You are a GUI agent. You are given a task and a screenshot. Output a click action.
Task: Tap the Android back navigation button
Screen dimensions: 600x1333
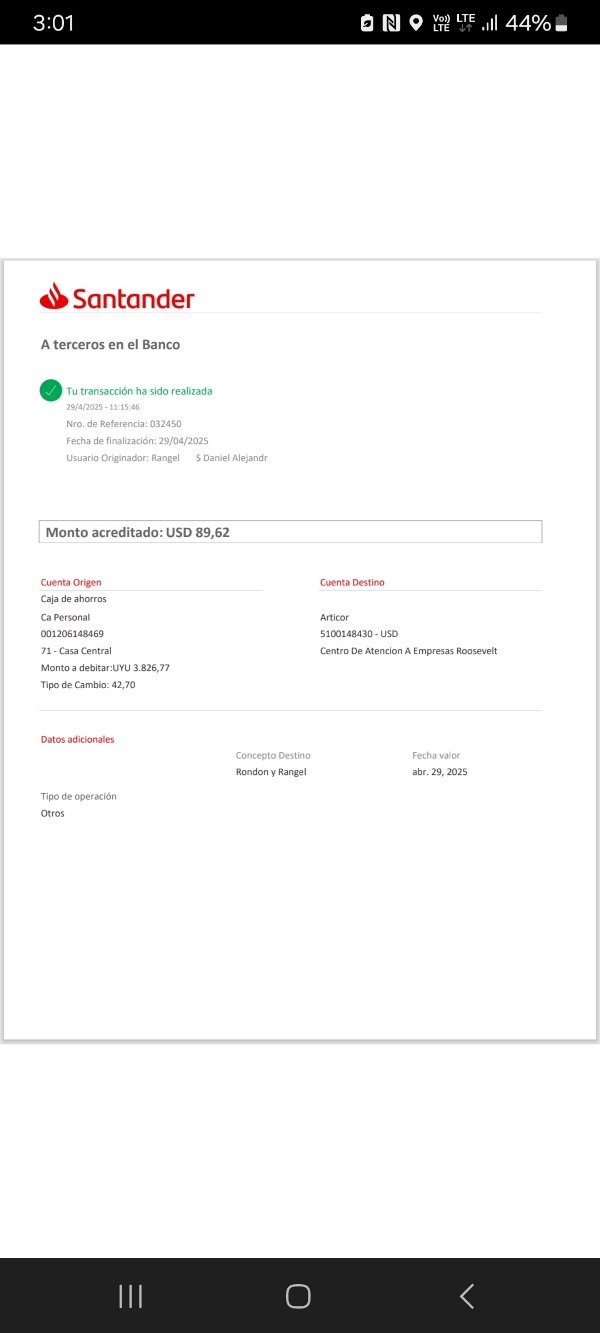click(466, 1296)
